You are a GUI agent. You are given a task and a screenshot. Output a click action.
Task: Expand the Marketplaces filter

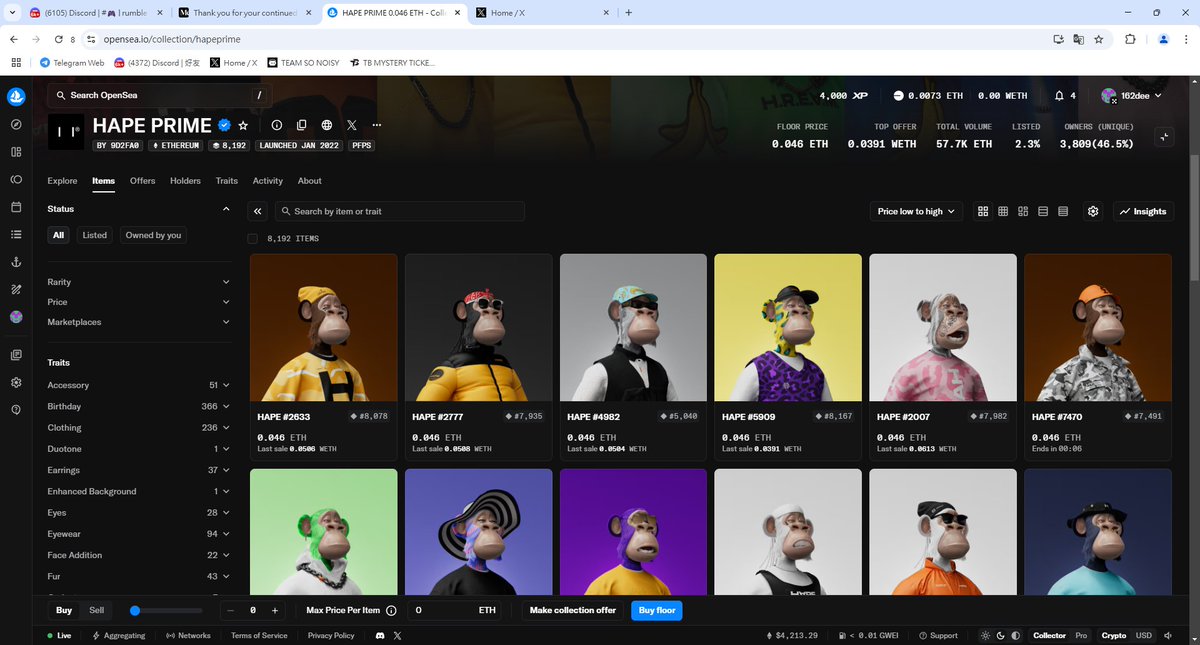tap(139, 322)
